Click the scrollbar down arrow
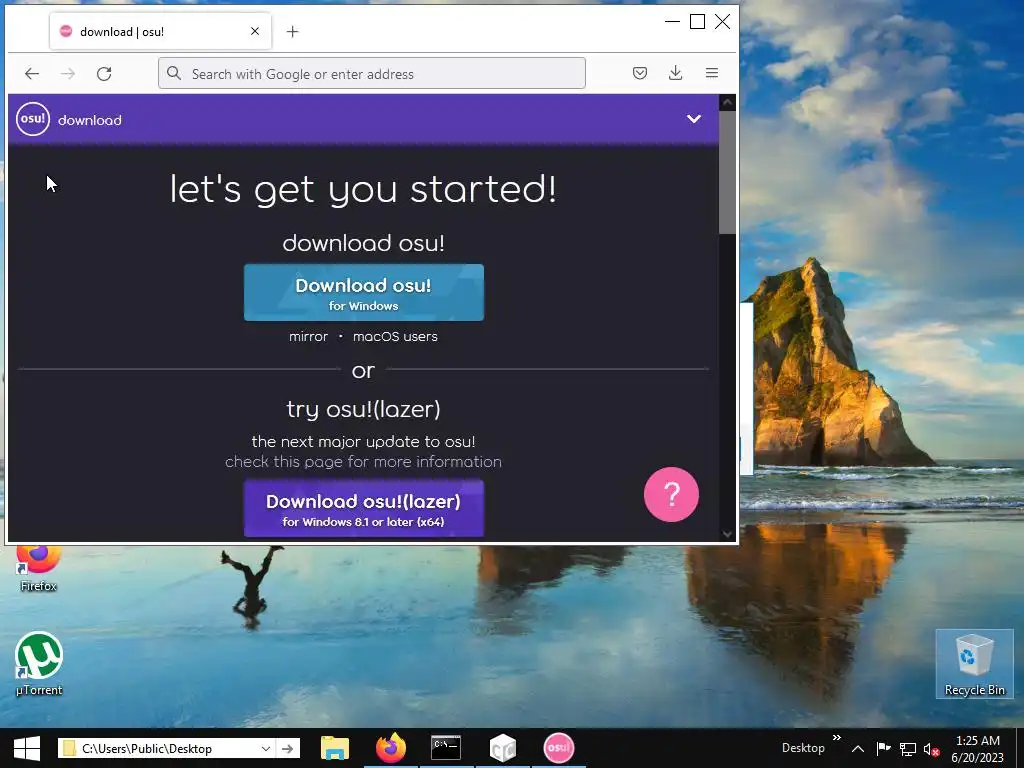The height and width of the screenshot is (768, 1024). tap(727, 534)
